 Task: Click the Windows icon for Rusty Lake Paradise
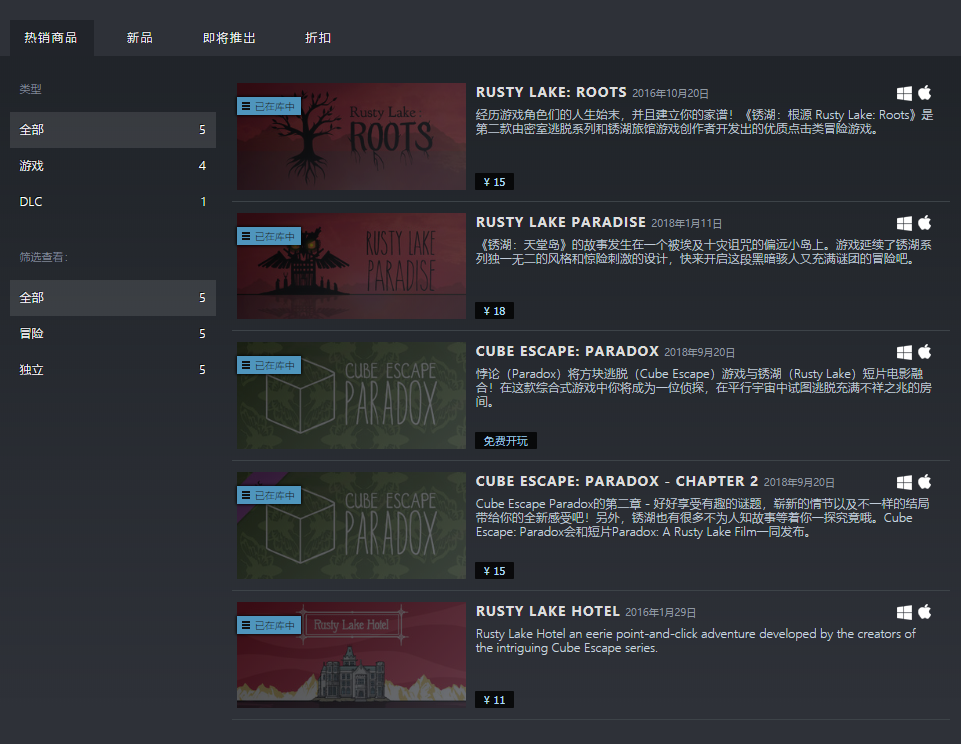point(905,222)
